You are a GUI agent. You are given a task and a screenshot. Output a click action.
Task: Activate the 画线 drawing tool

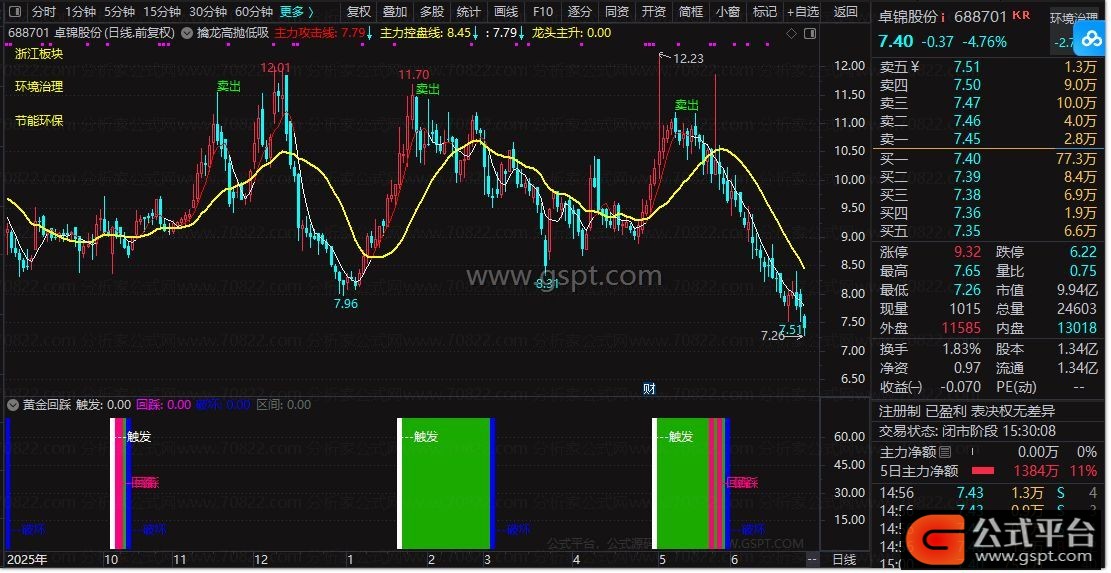505,12
